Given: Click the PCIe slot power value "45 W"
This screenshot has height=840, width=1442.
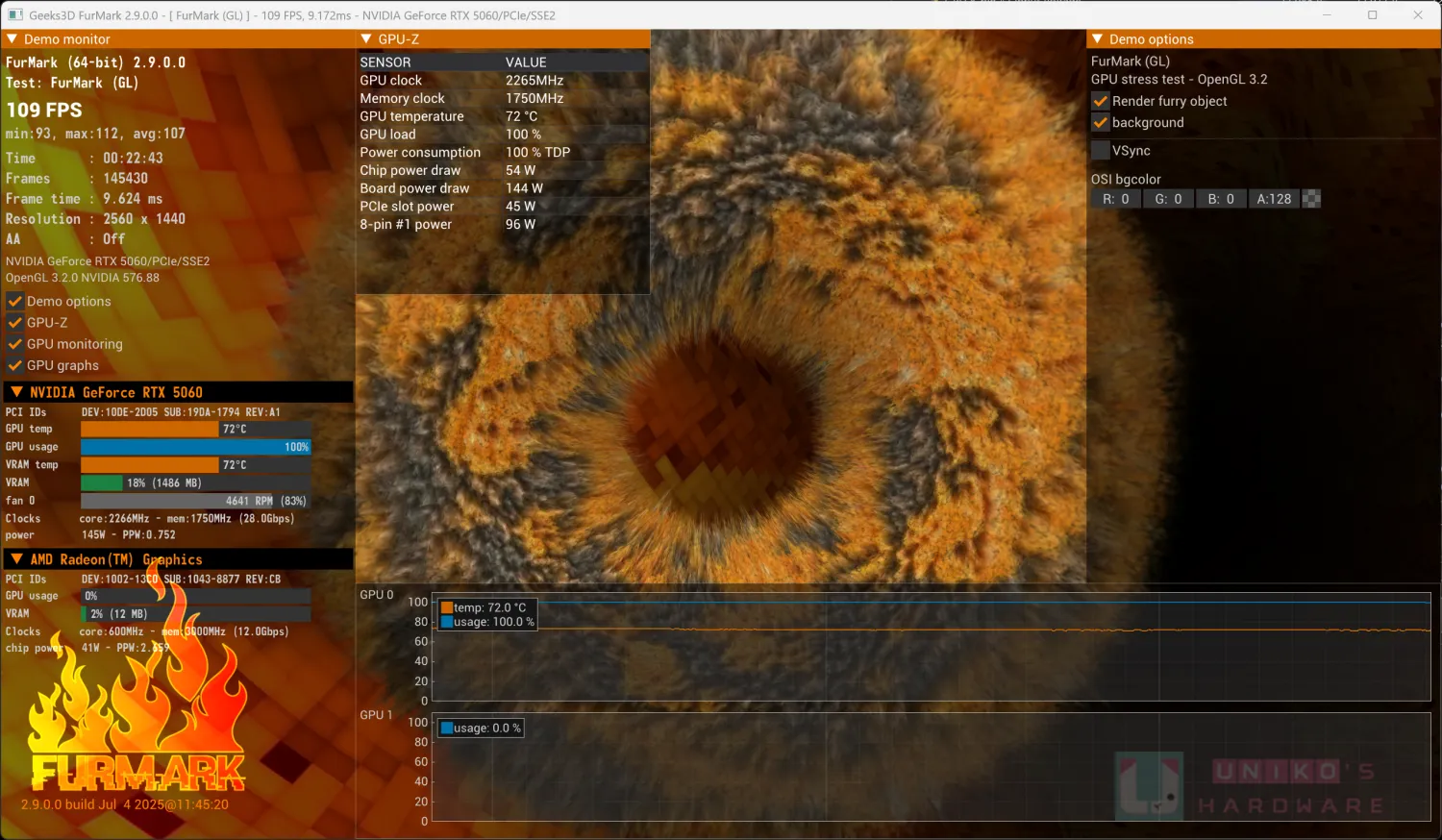Looking at the screenshot, I should 520,207.
